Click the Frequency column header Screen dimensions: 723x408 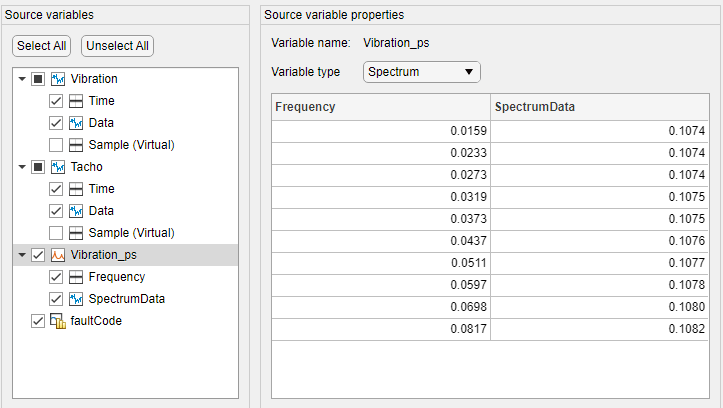(x=381, y=107)
